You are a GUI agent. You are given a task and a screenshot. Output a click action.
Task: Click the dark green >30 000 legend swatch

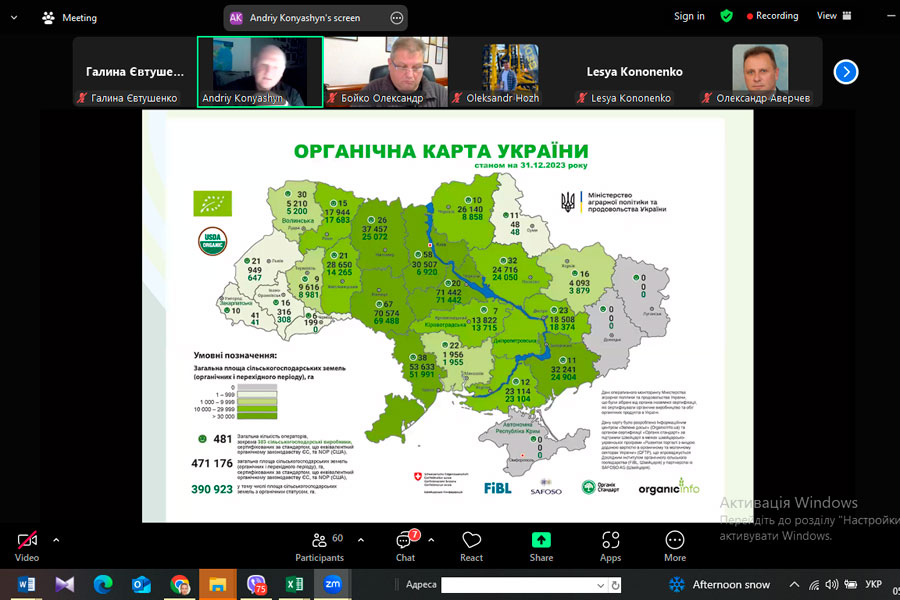257,416
